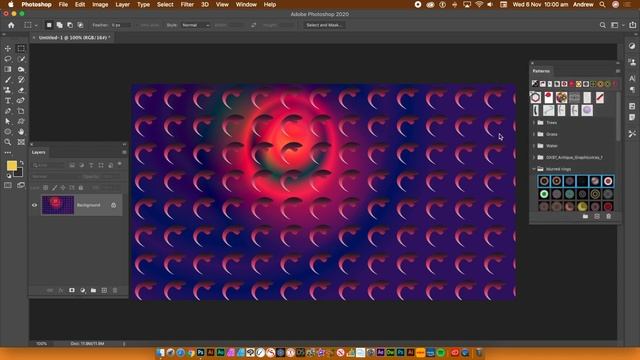Open the Layer menu

tap(122, 4)
